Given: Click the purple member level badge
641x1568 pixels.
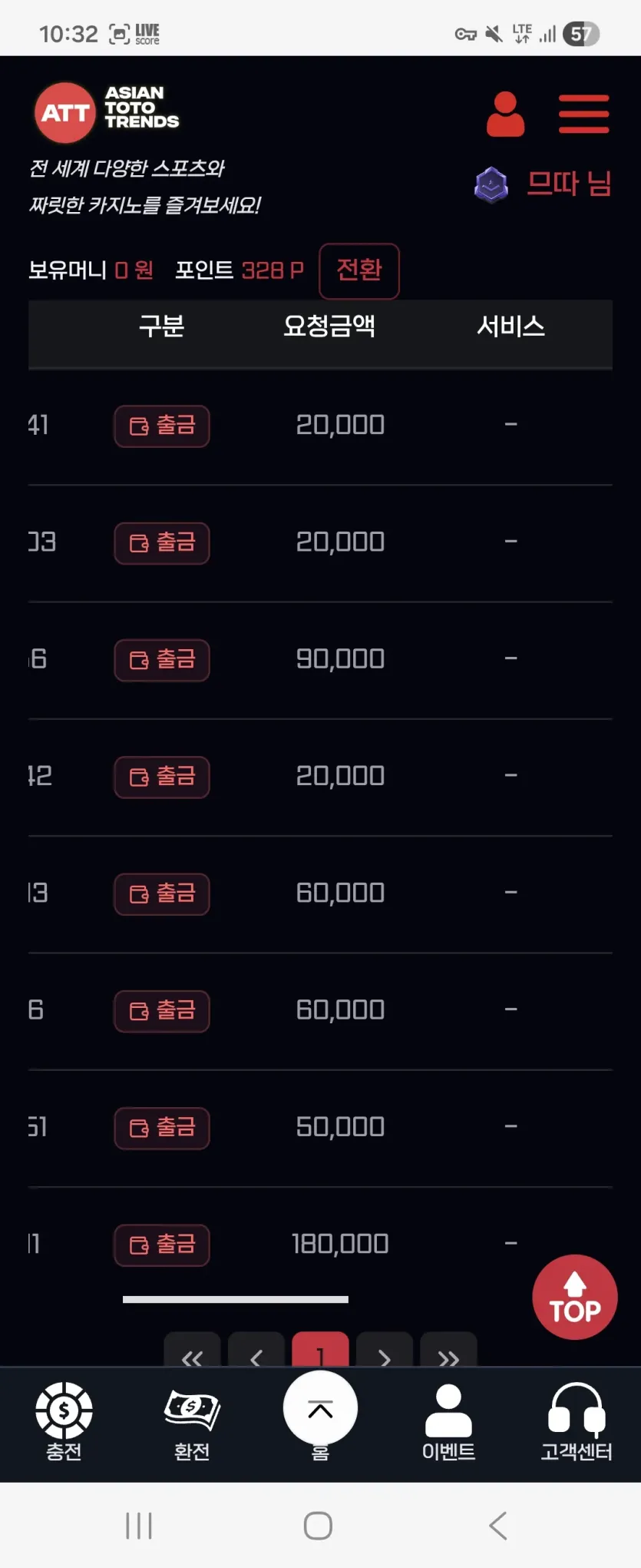Looking at the screenshot, I should point(491,185).
